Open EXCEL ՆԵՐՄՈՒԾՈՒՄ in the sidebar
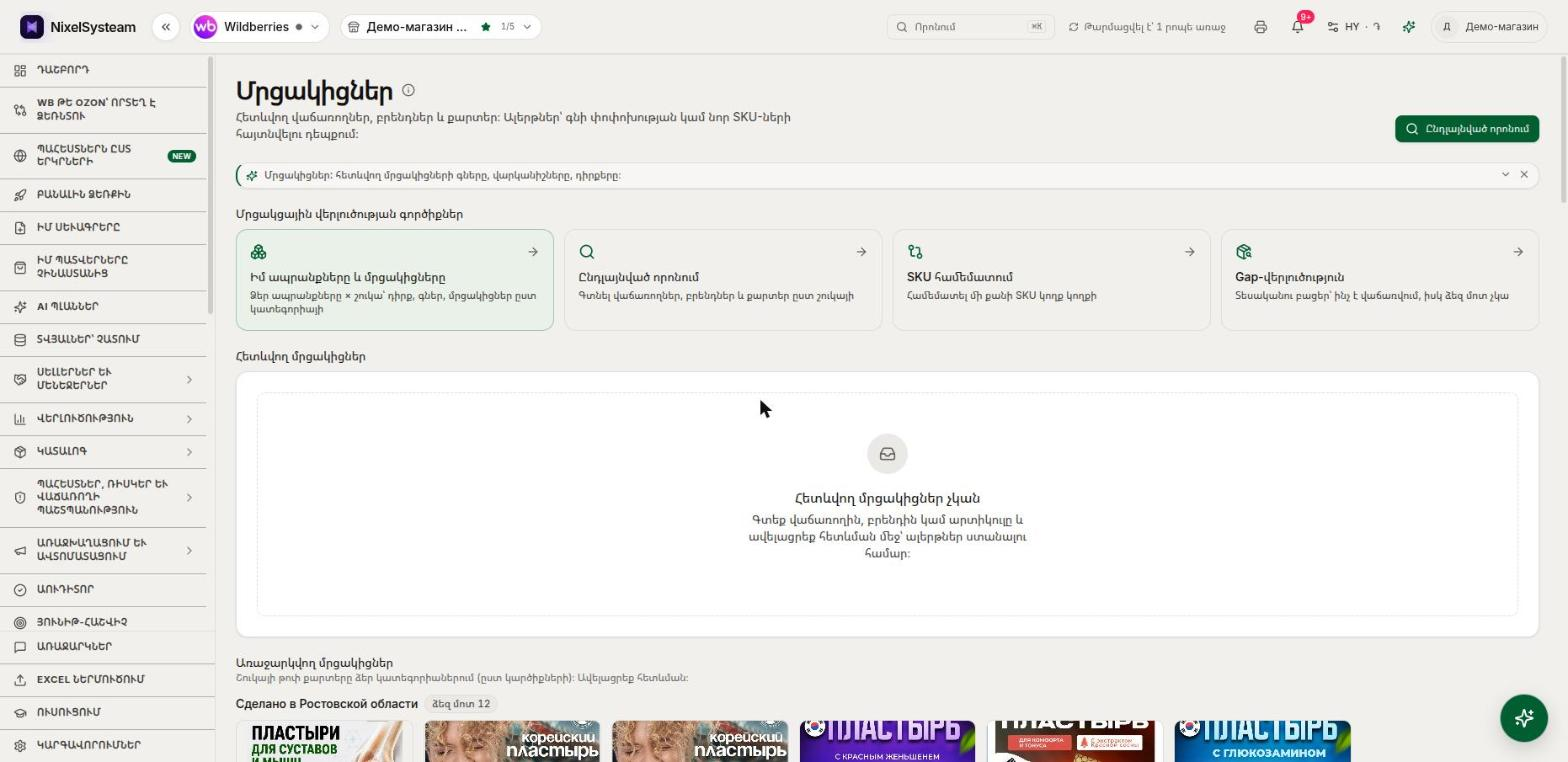The width and height of the screenshot is (1568, 762). point(103,680)
